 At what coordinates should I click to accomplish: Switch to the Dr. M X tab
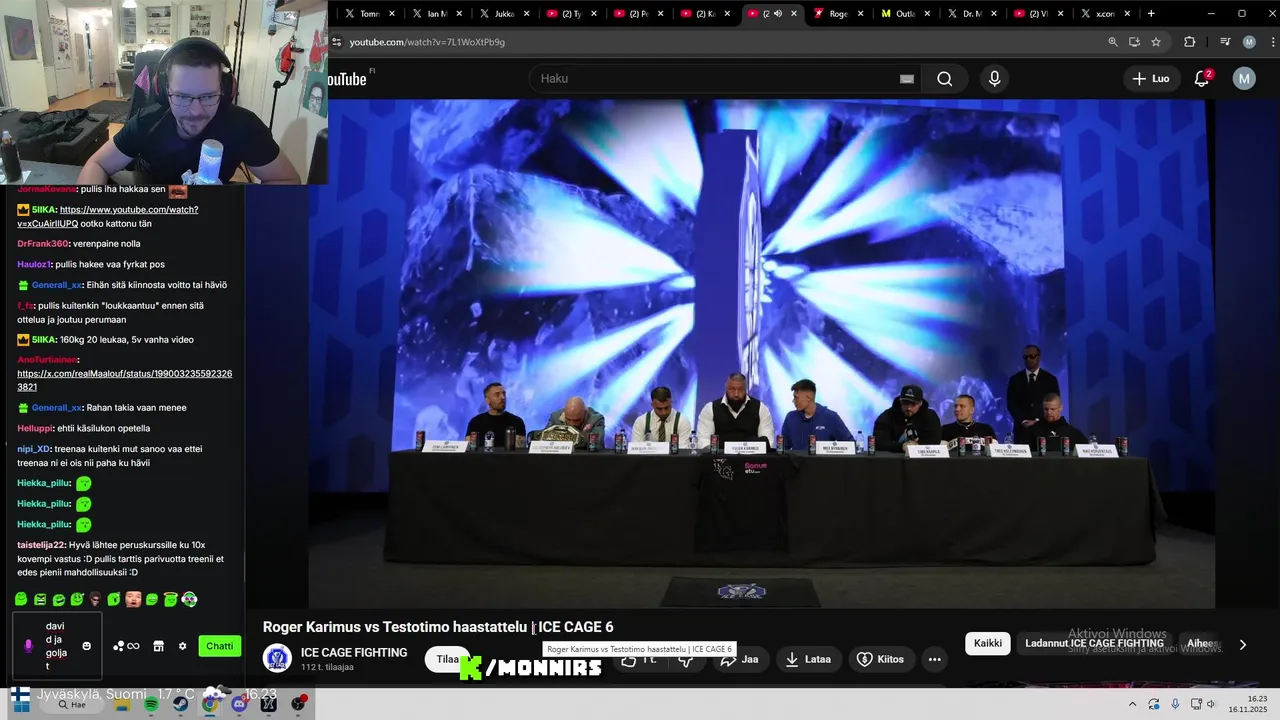coord(970,14)
